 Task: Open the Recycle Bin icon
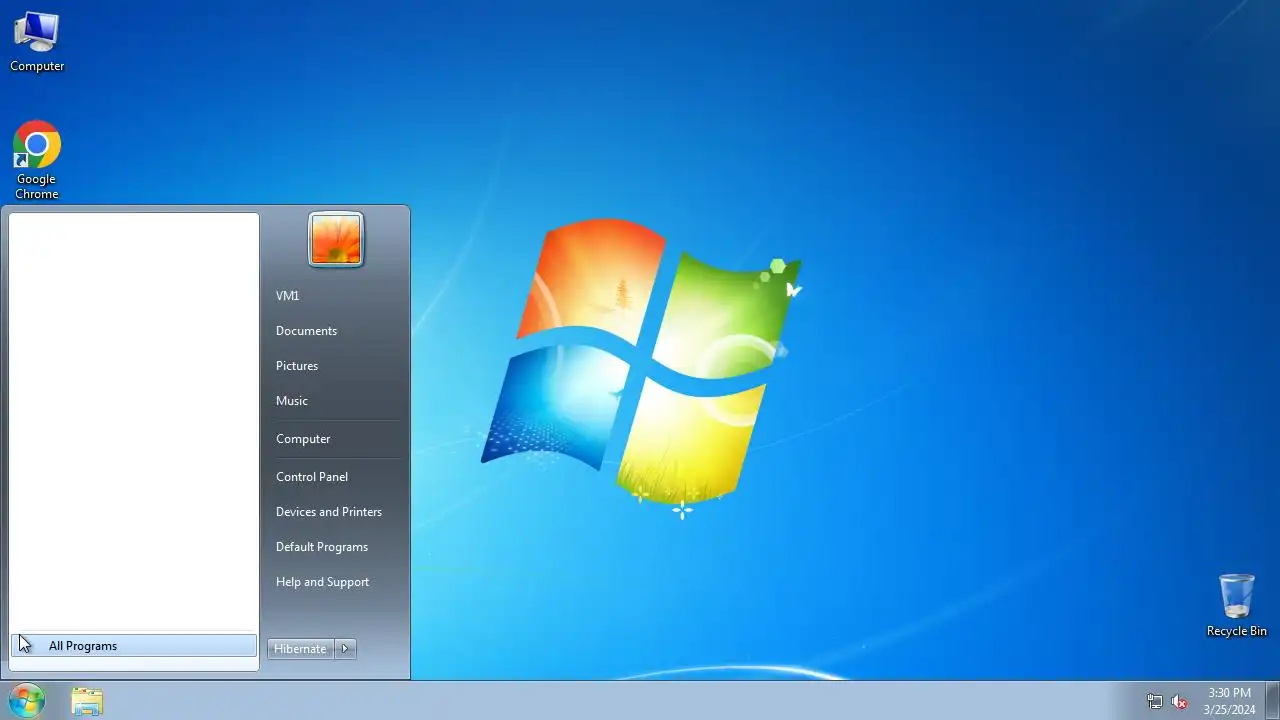pos(1236,605)
